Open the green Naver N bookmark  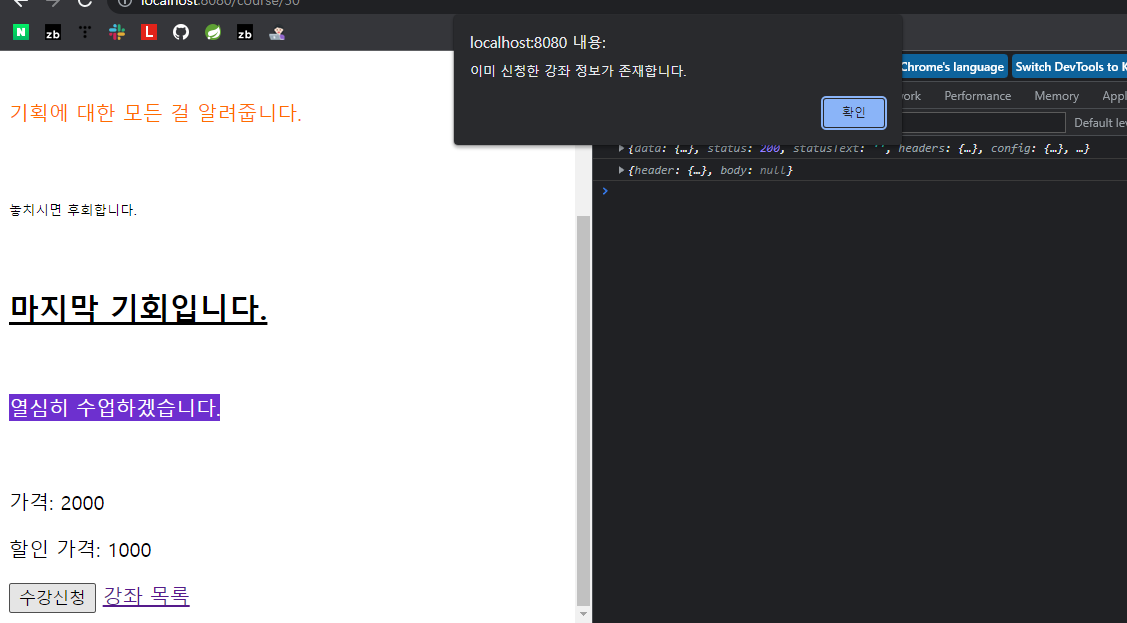coord(21,32)
